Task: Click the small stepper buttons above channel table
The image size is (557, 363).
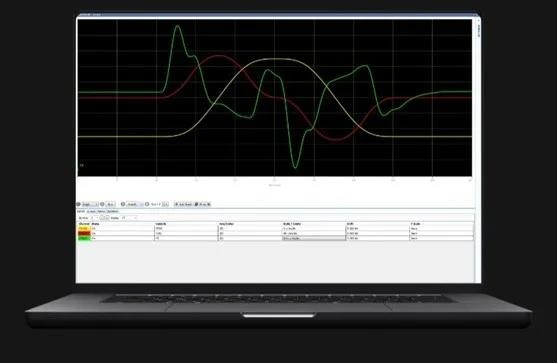Action: tap(104, 218)
